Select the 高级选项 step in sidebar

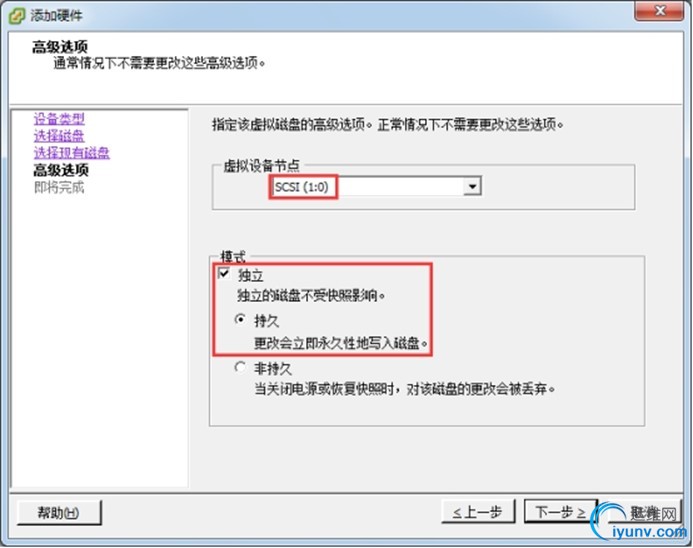[61, 170]
